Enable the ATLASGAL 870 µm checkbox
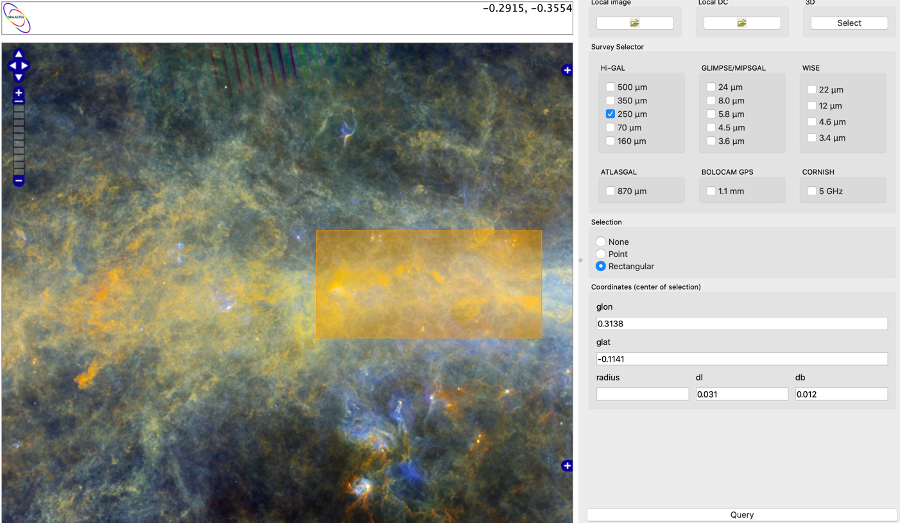This screenshot has width=902, height=525. (610, 191)
